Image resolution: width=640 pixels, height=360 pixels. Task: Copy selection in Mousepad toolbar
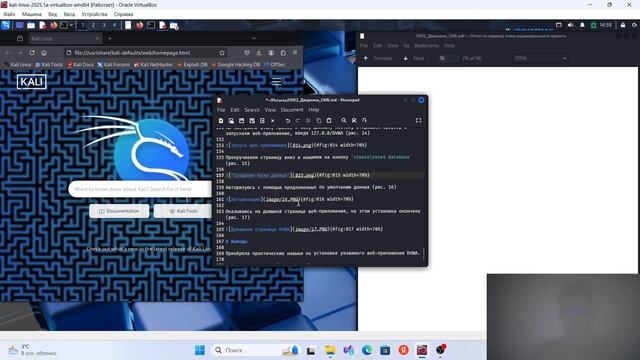click(319, 120)
